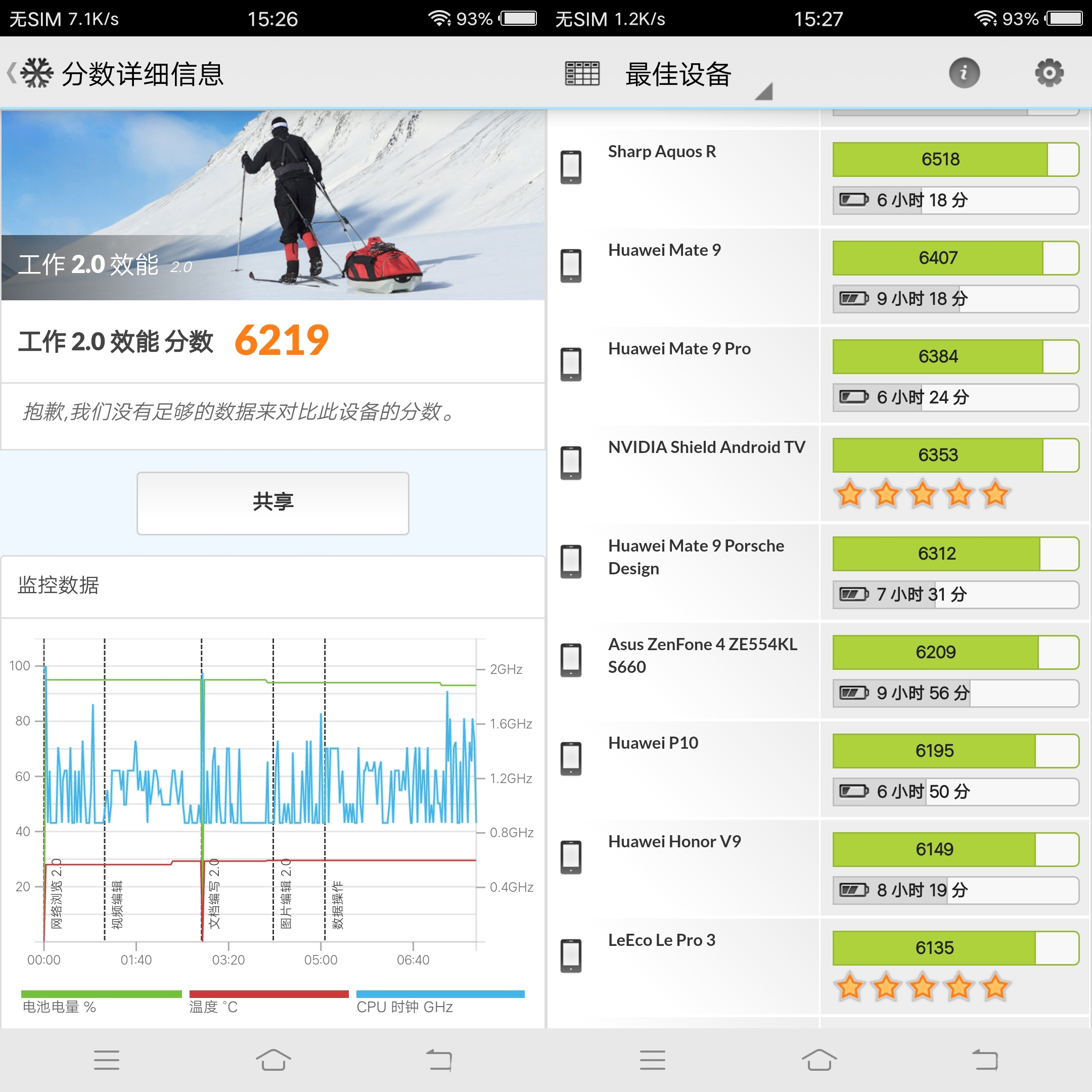
Task: Tap the 文档编写 2.0 chart marker
Action: coord(214,894)
